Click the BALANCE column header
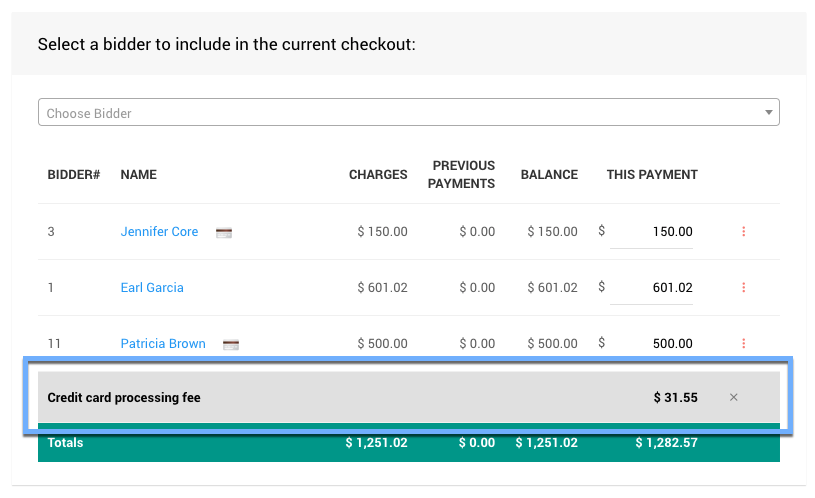 [x=549, y=175]
